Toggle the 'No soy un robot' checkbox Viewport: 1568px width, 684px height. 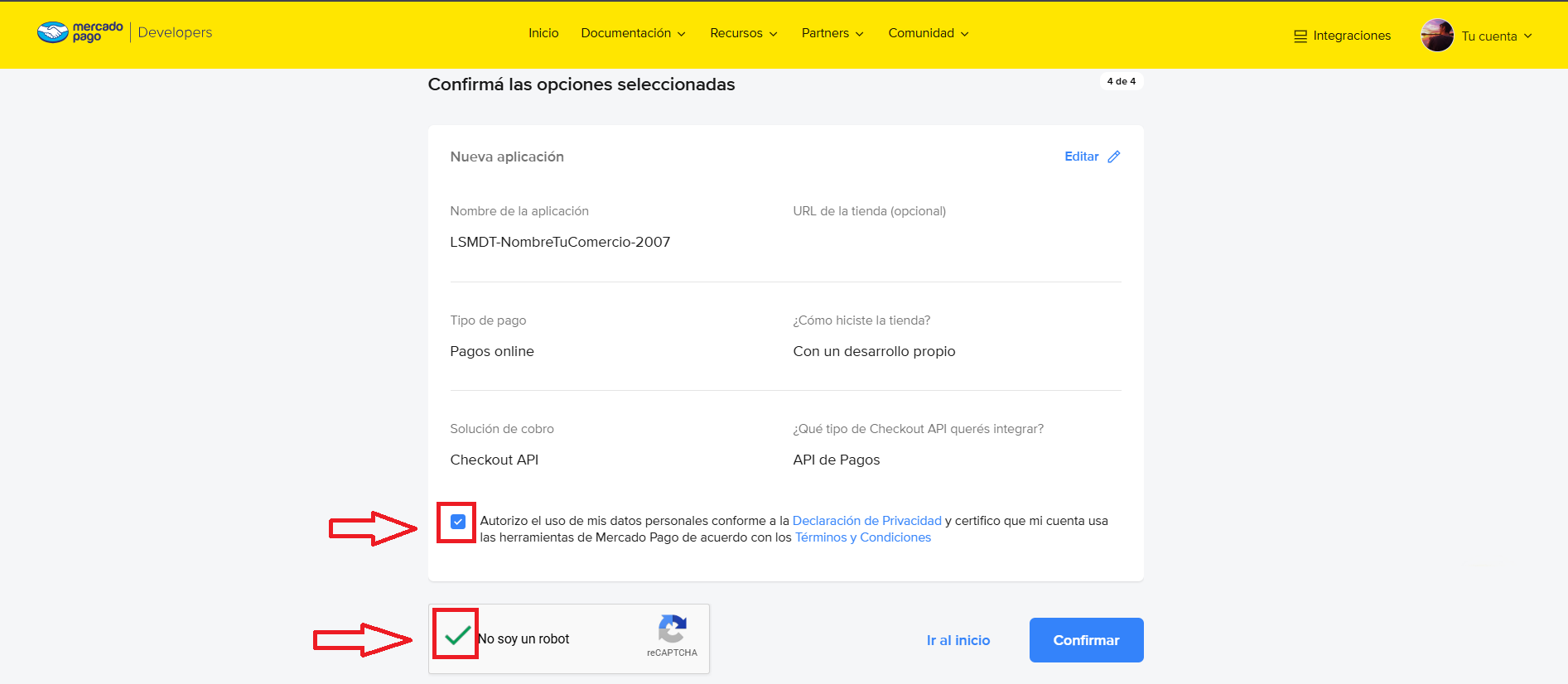pos(457,635)
